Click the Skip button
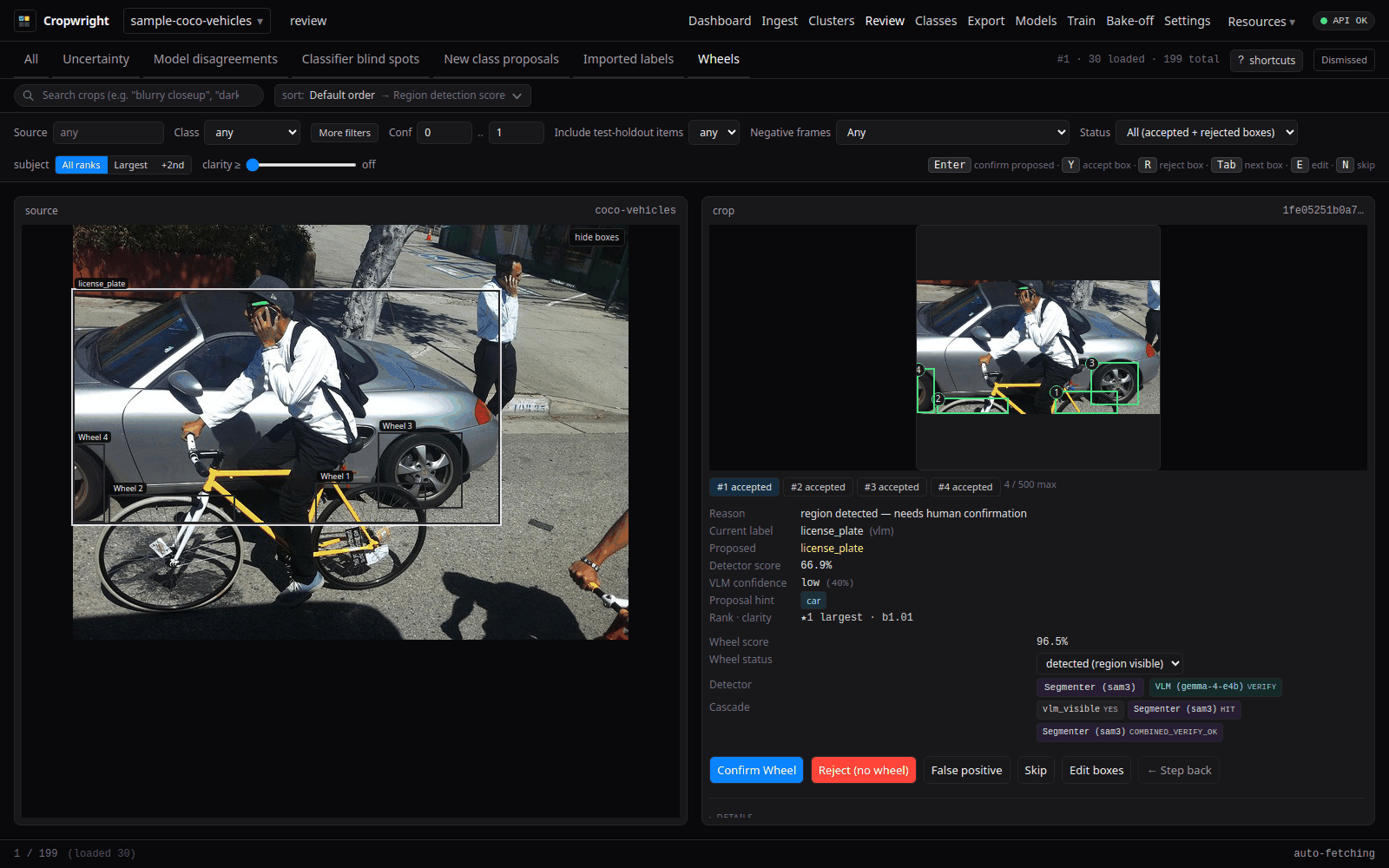The image size is (1389, 868). click(1036, 770)
